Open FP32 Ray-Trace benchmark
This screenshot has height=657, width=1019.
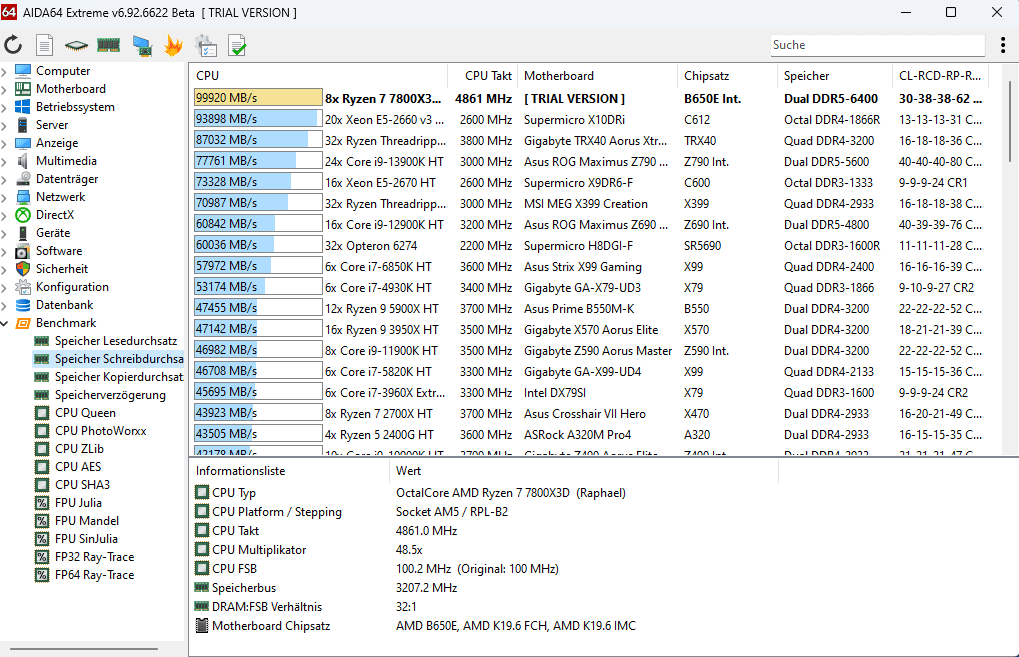coord(94,557)
